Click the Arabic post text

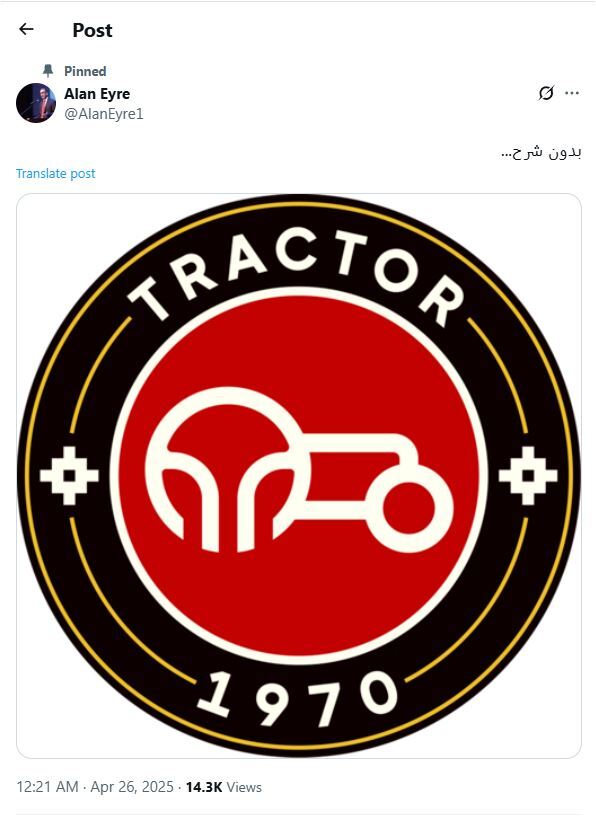coord(541,153)
